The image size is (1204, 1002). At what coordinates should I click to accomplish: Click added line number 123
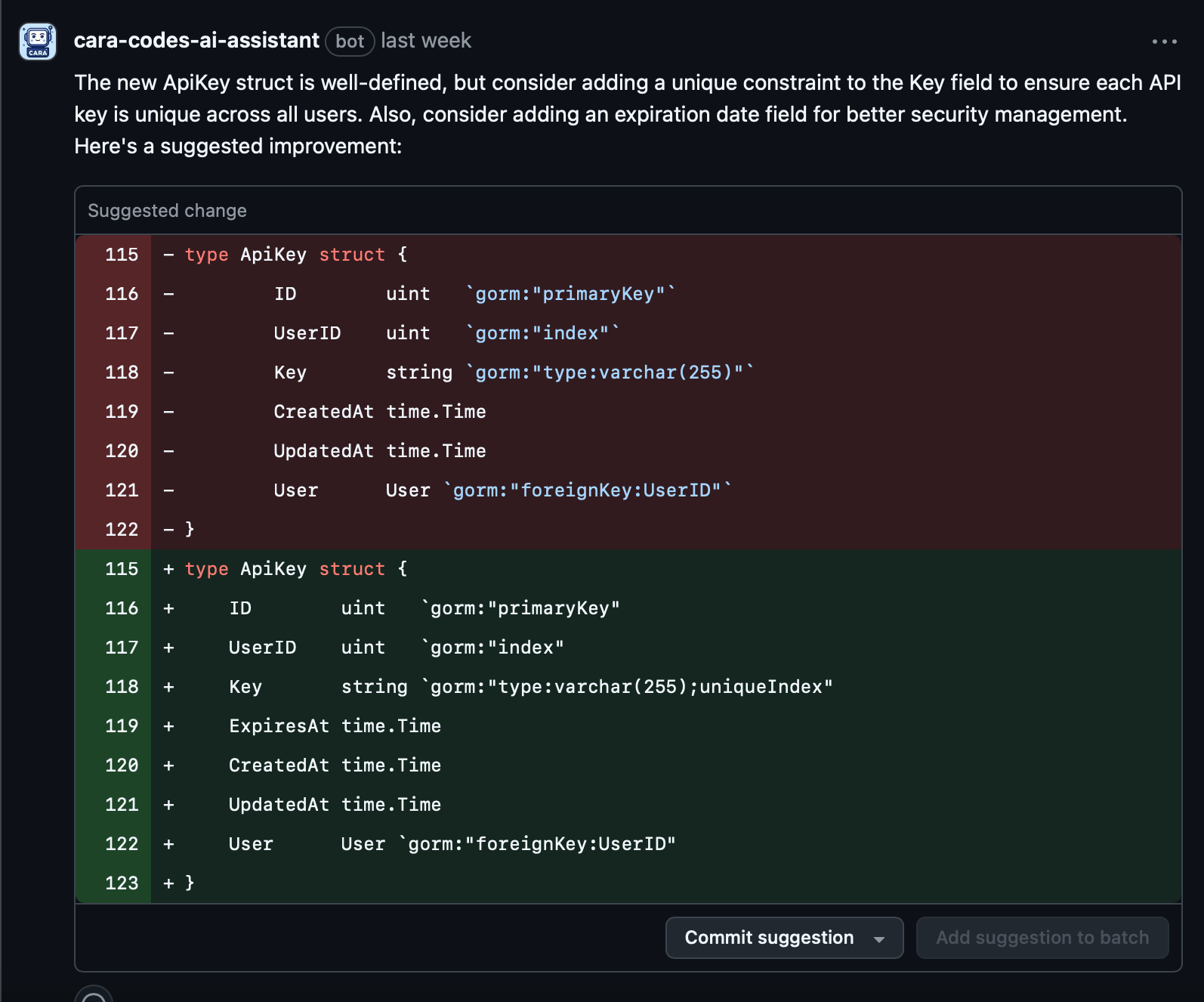coord(121,883)
